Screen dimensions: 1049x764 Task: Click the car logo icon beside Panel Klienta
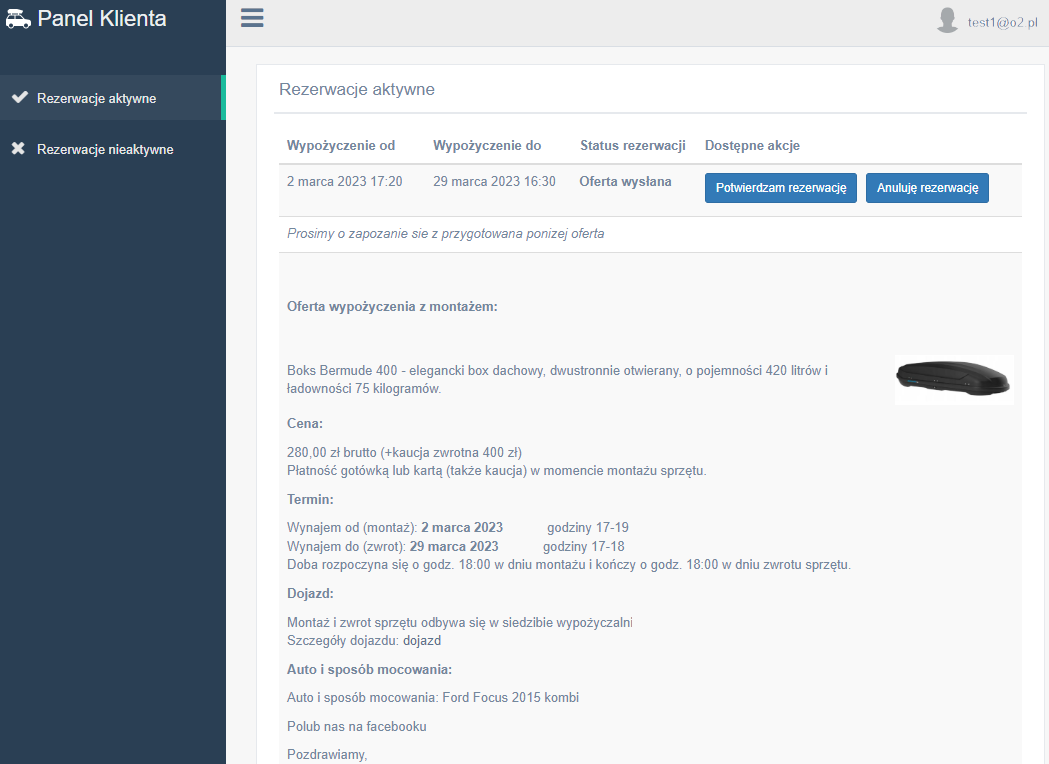click(18, 19)
